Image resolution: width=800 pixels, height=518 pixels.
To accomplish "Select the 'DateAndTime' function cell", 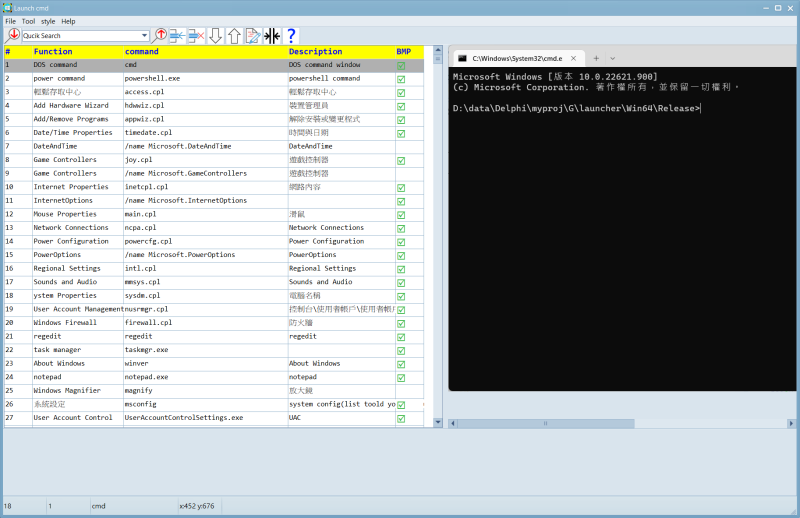I will pos(78,146).
